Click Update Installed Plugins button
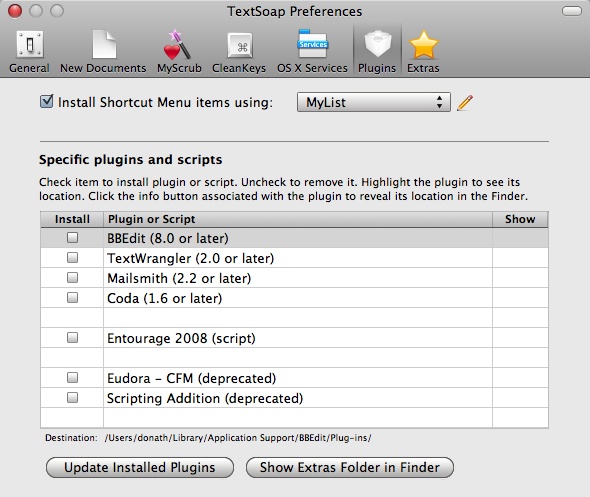Screen dimensions: 590x497 point(140,467)
